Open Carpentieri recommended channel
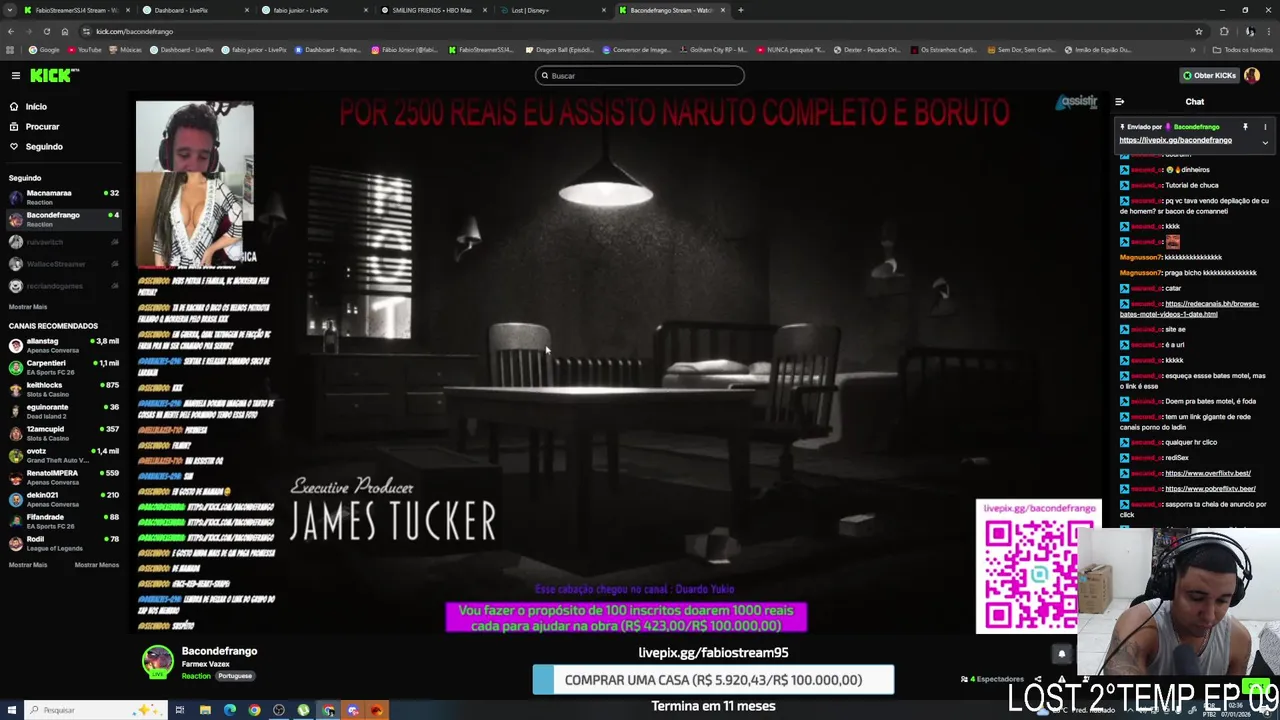Image resolution: width=1280 pixels, height=720 pixels. (x=62, y=367)
